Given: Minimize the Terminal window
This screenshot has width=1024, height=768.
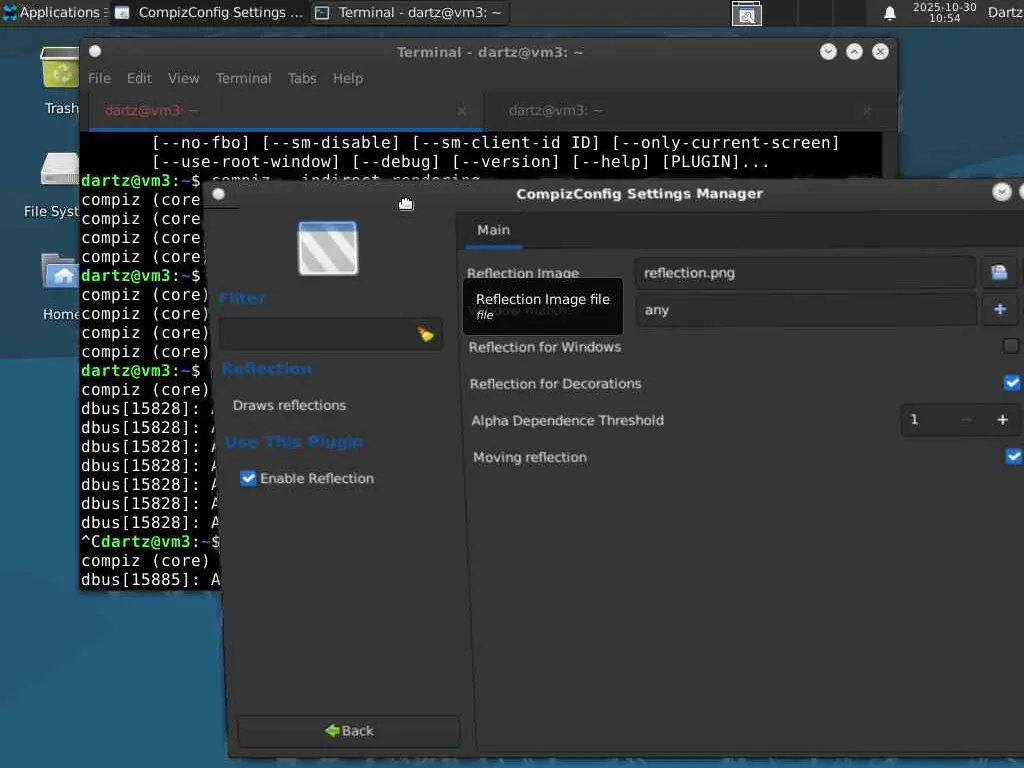Looking at the screenshot, I should pos(828,52).
